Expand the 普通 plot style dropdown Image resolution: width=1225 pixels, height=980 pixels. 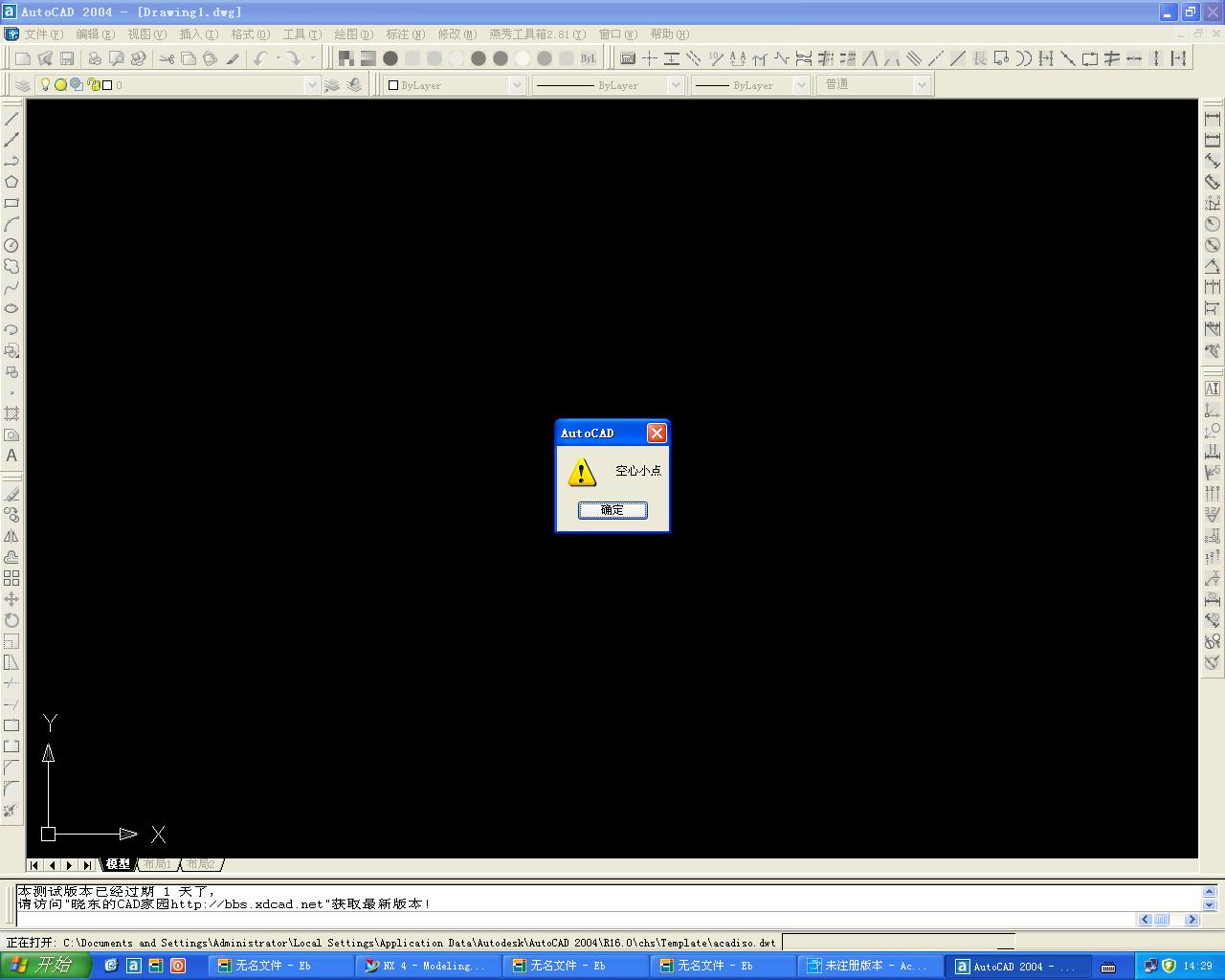pyautogui.click(x=922, y=85)
